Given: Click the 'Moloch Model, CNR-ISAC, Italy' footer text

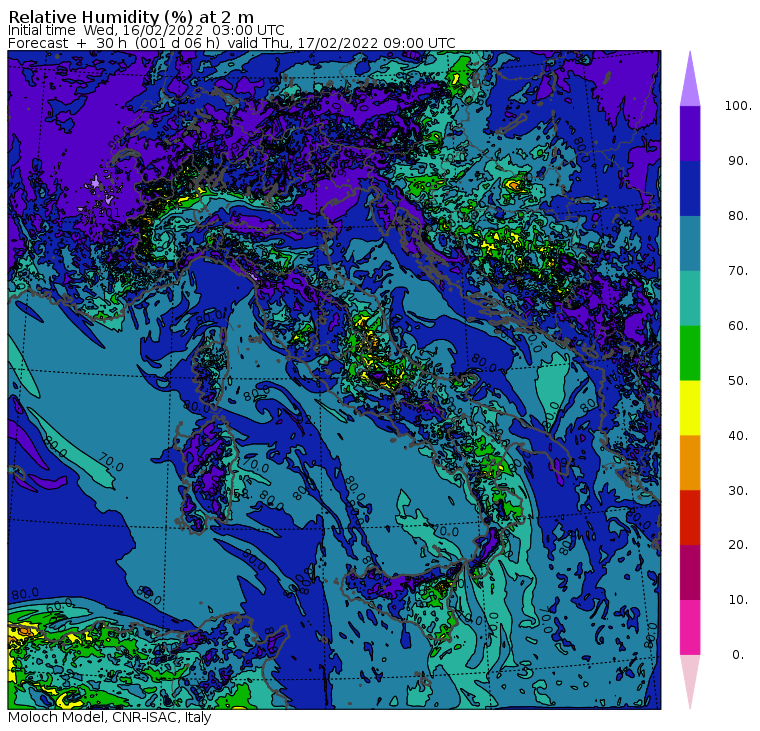Looking at the screenshot, I should 110,717.
